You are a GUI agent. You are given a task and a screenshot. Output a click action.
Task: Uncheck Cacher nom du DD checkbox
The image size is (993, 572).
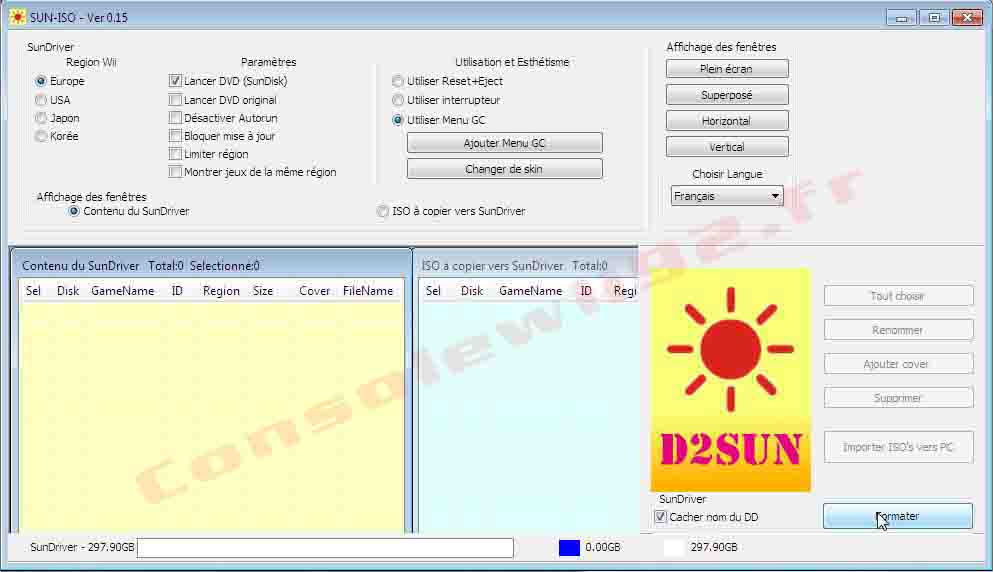pyautogui.click(x=661, y=517)
